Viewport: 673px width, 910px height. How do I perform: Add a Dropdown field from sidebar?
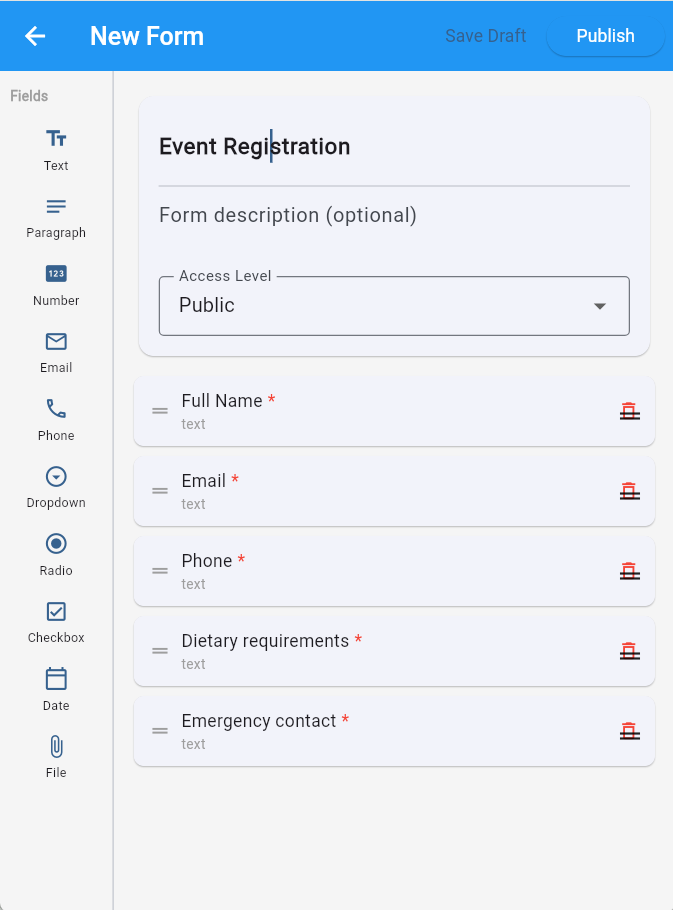[56, 488]
